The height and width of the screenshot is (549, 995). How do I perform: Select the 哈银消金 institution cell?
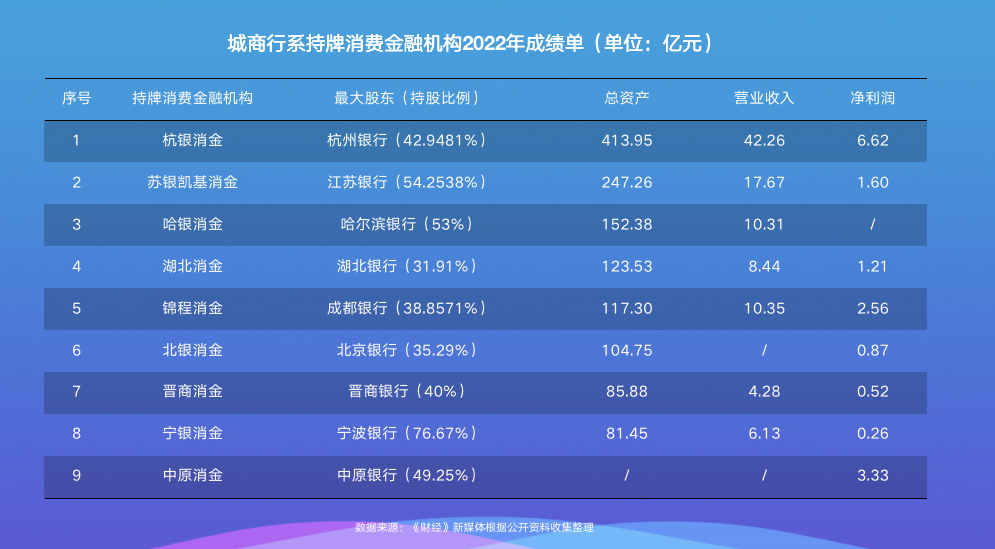tap(192, 224)
